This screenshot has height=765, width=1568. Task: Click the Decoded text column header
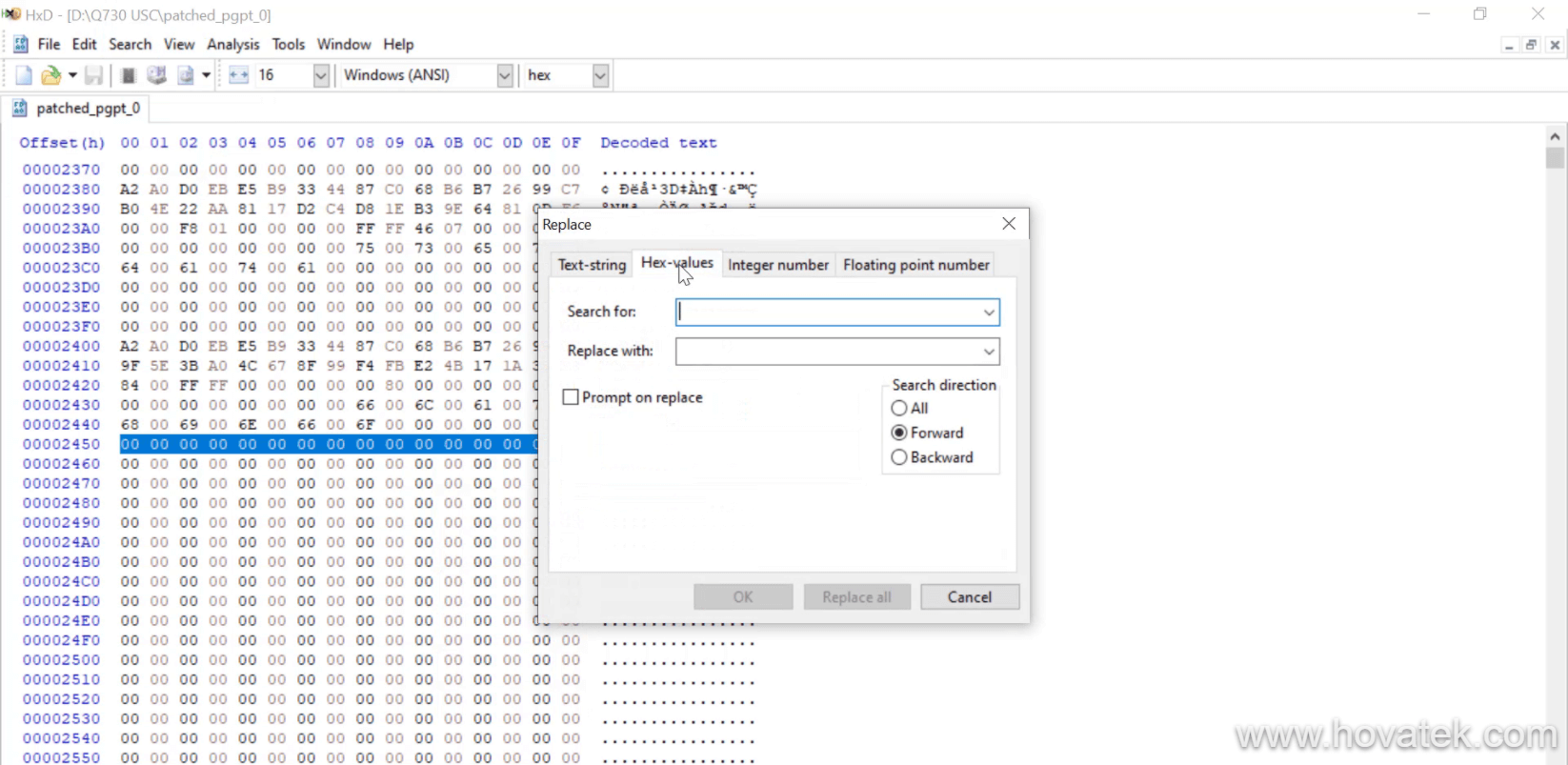point(658,143)
